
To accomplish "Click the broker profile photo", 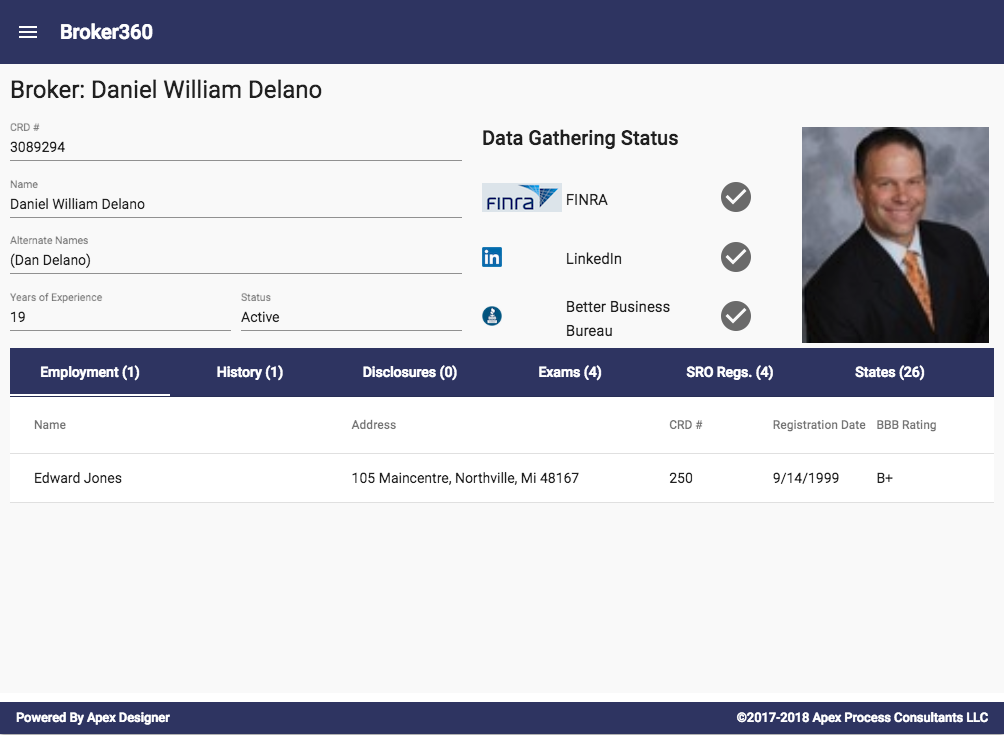I will point(895,235).
